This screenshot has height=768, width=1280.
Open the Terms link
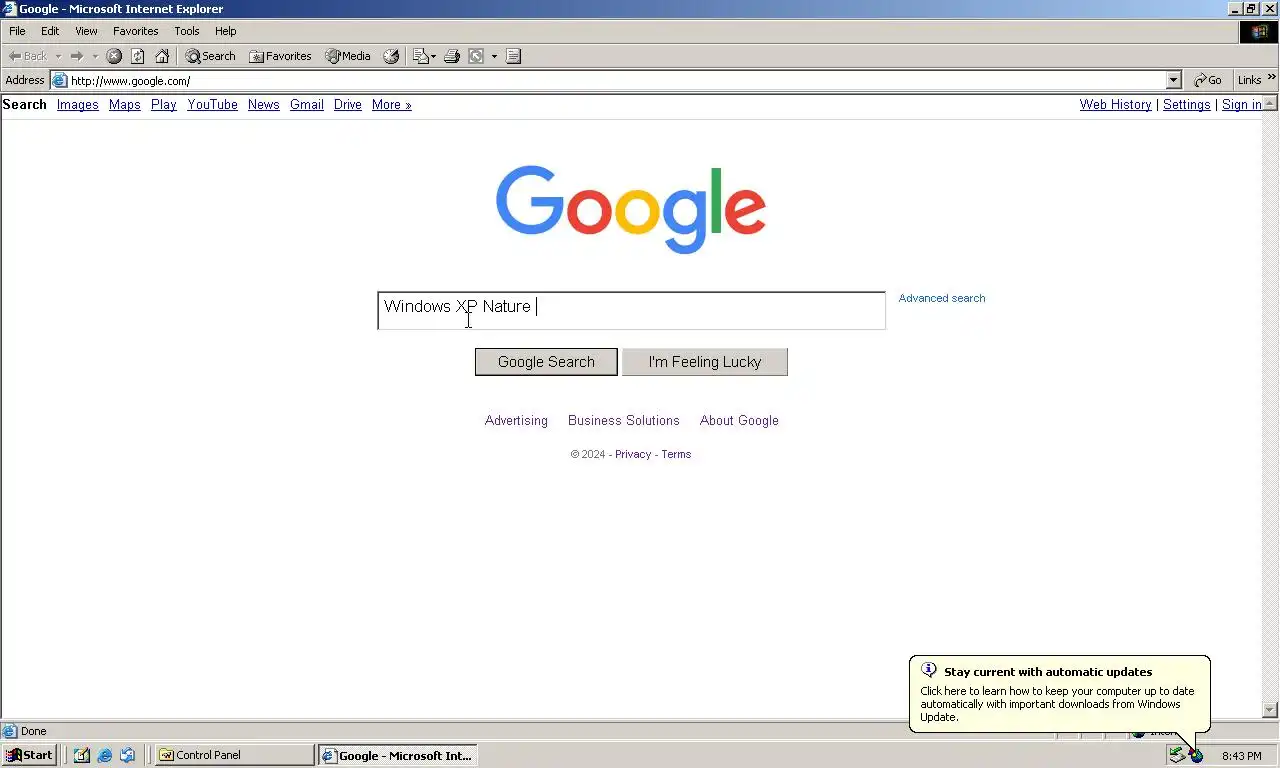click(676, 454)
